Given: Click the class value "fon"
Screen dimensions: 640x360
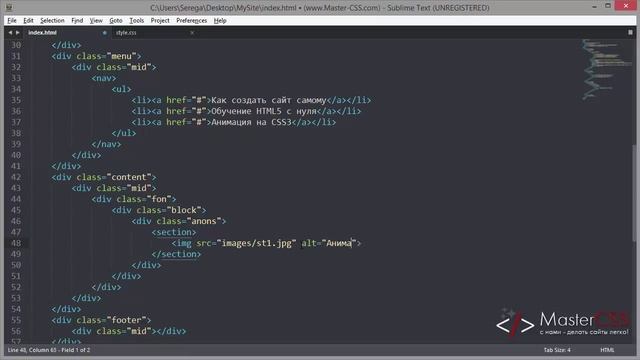Looking at the screenshot, I should pos(159,199).
